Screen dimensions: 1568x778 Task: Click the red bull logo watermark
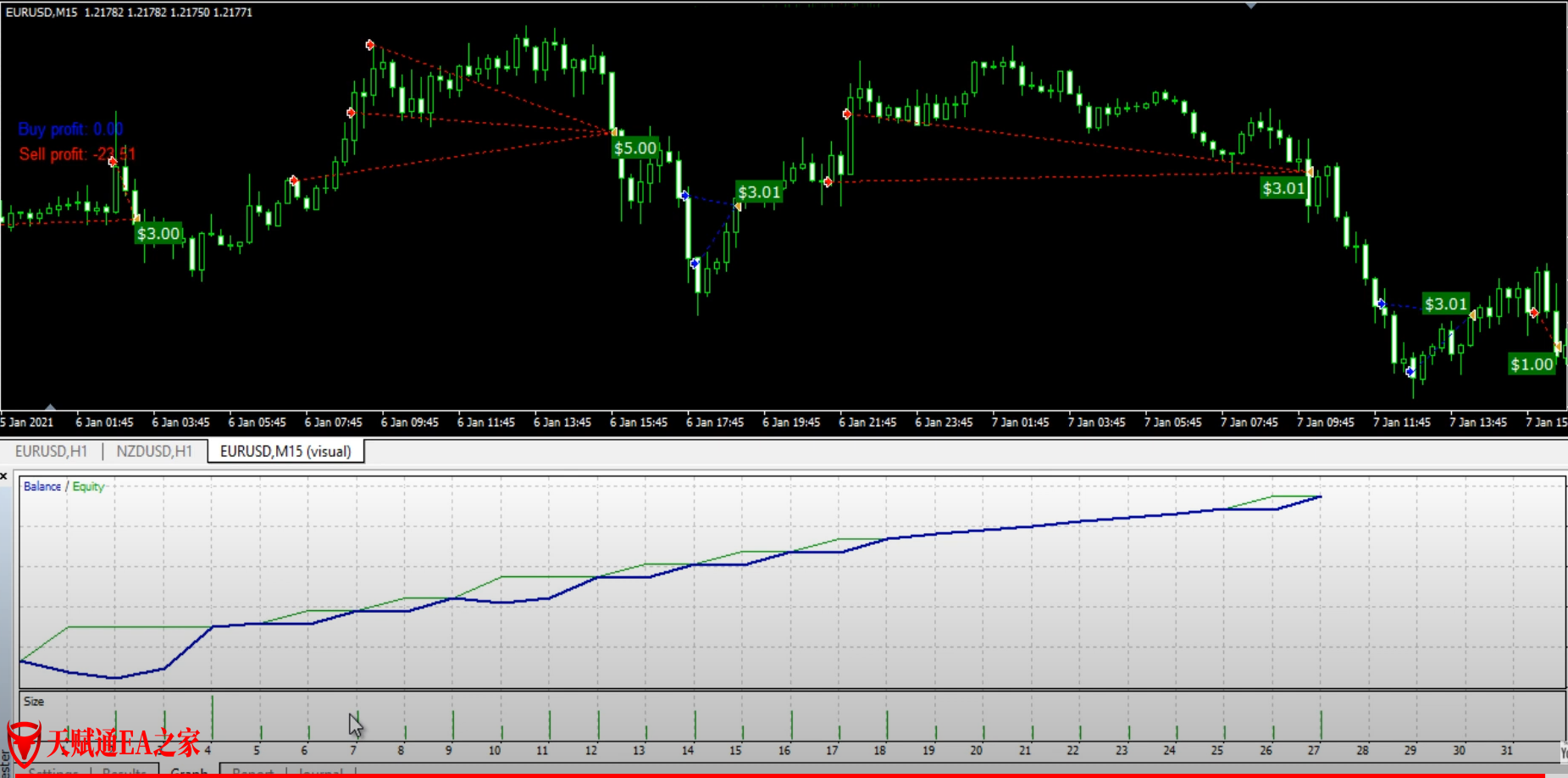point(23,743)
